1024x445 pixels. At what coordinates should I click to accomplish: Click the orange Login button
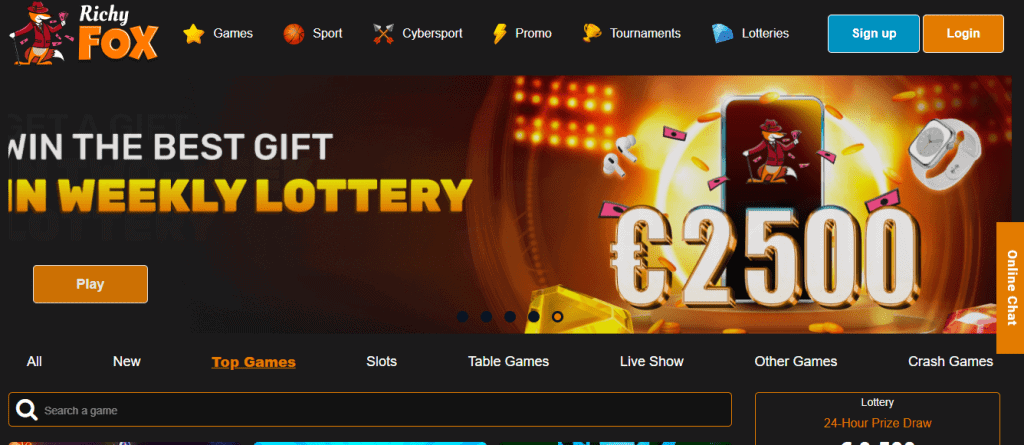(963, 33)
